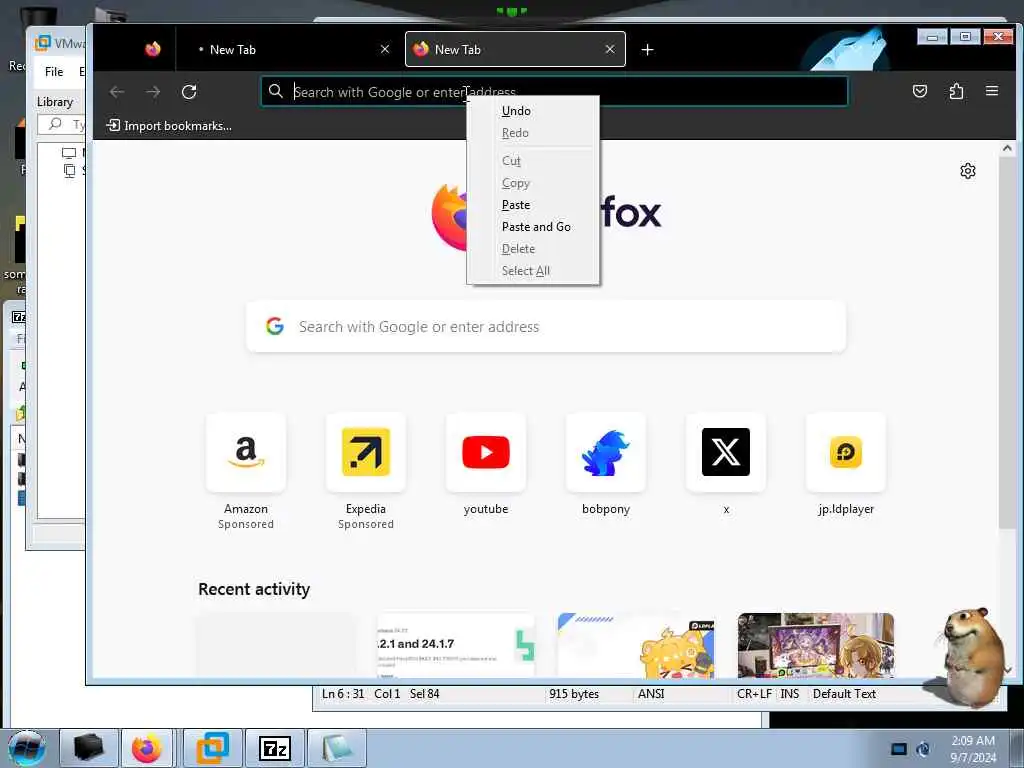Click the search magnifier in address bar
The width and height of the screenshot is (1024, 768).
pos(276,91)
